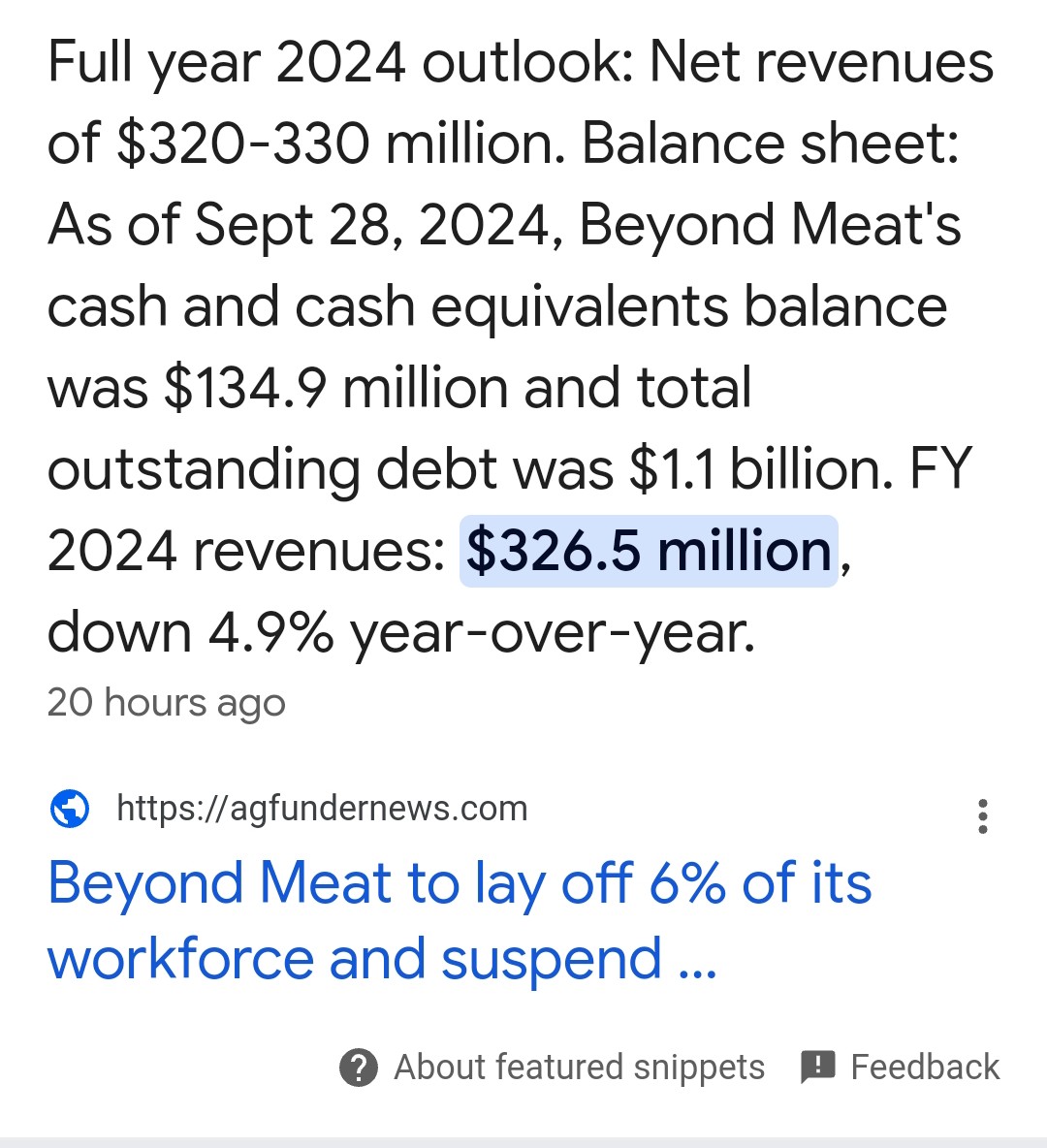Open "About featured snippets" info text

point(579,1067)
